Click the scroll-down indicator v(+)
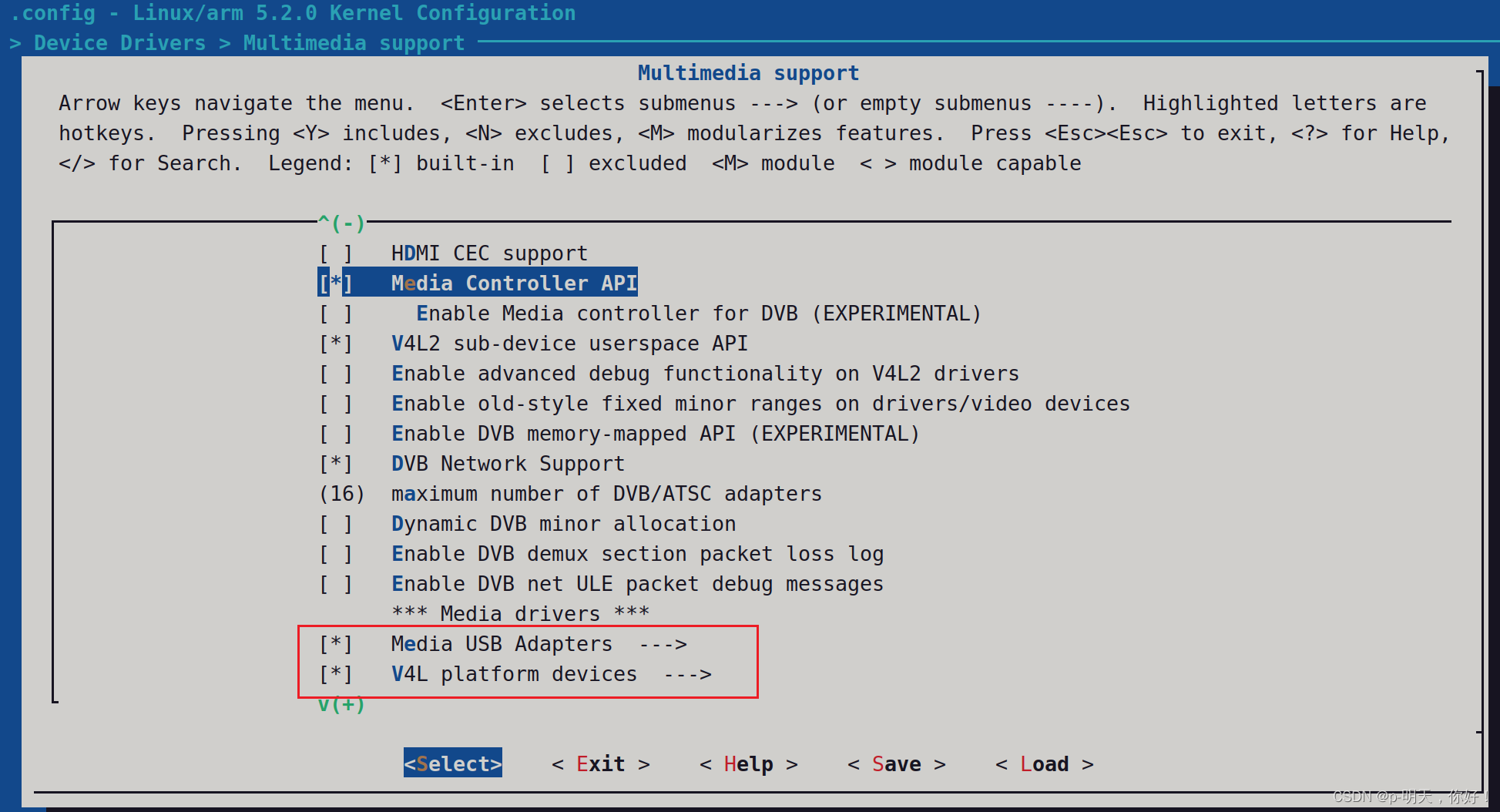This screenshot has height=812, width=1500. click(x=341, y=704)
